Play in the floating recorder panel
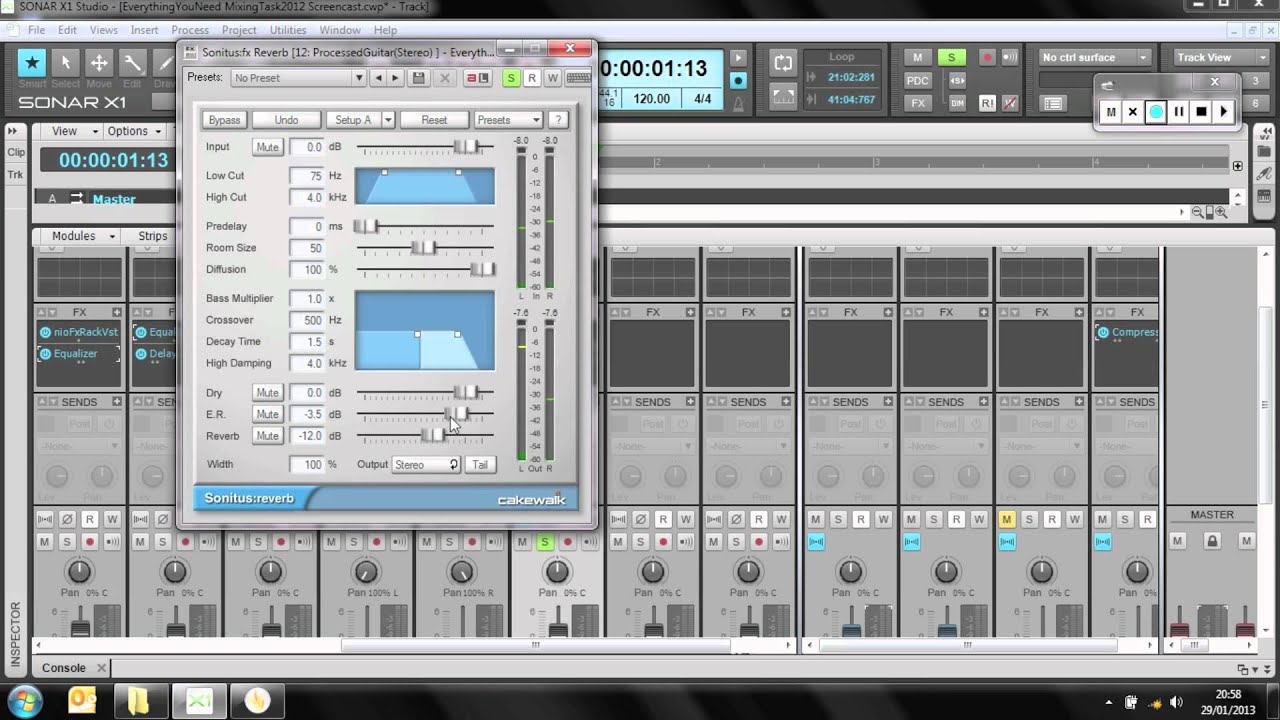The height and width of the screenshot is (720, 1280). pos(1224,112)
